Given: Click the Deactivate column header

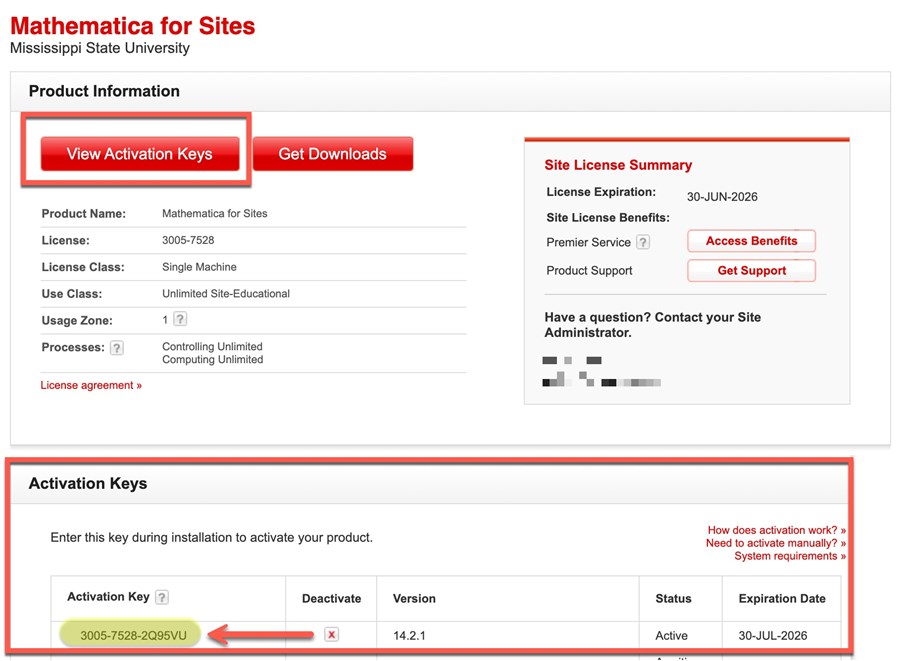Looking at the screenshot, I should pyautogui.click(x=332, y=598).
